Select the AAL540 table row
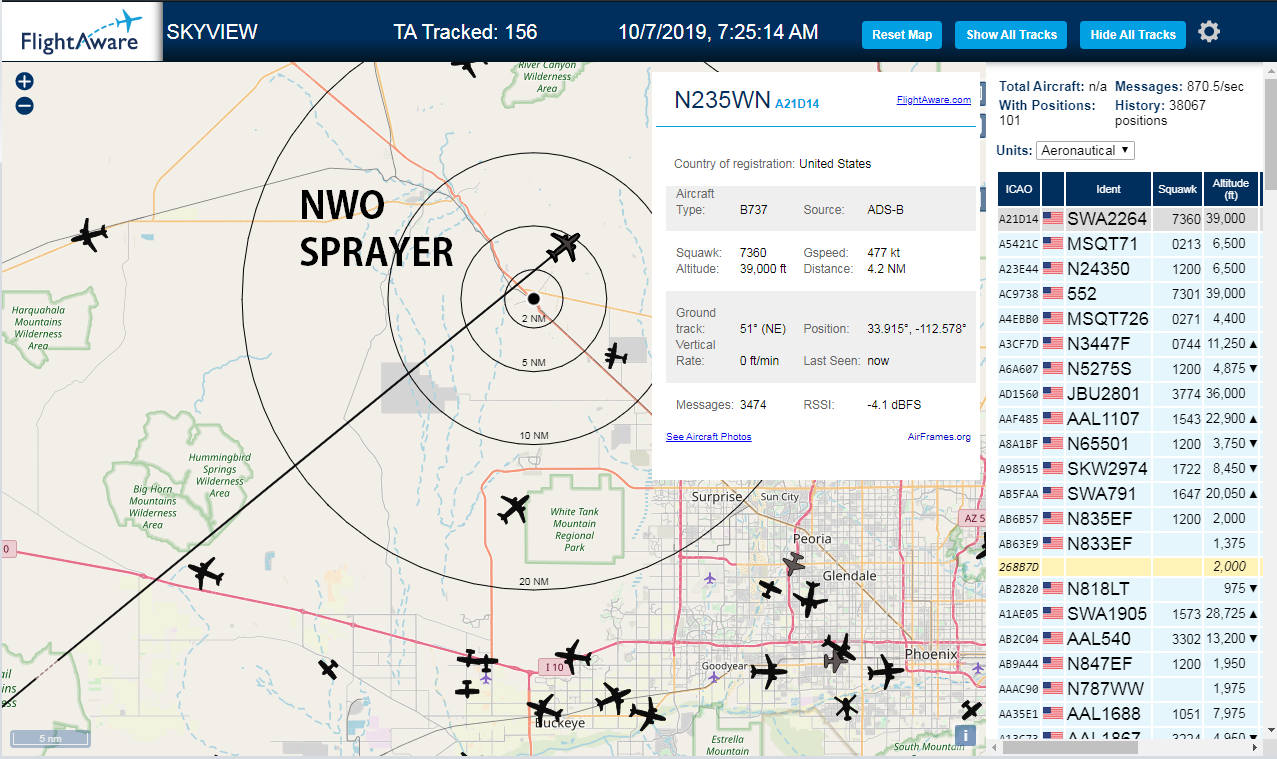The height and width of the screenshot is (759, 1277). 1128,638
